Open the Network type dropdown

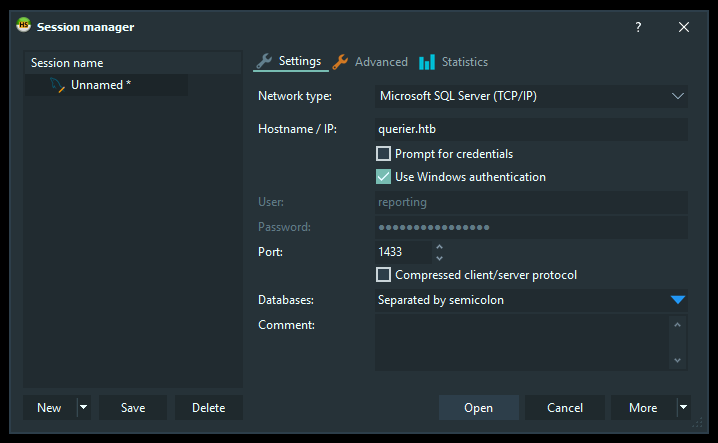pos(677,96)
